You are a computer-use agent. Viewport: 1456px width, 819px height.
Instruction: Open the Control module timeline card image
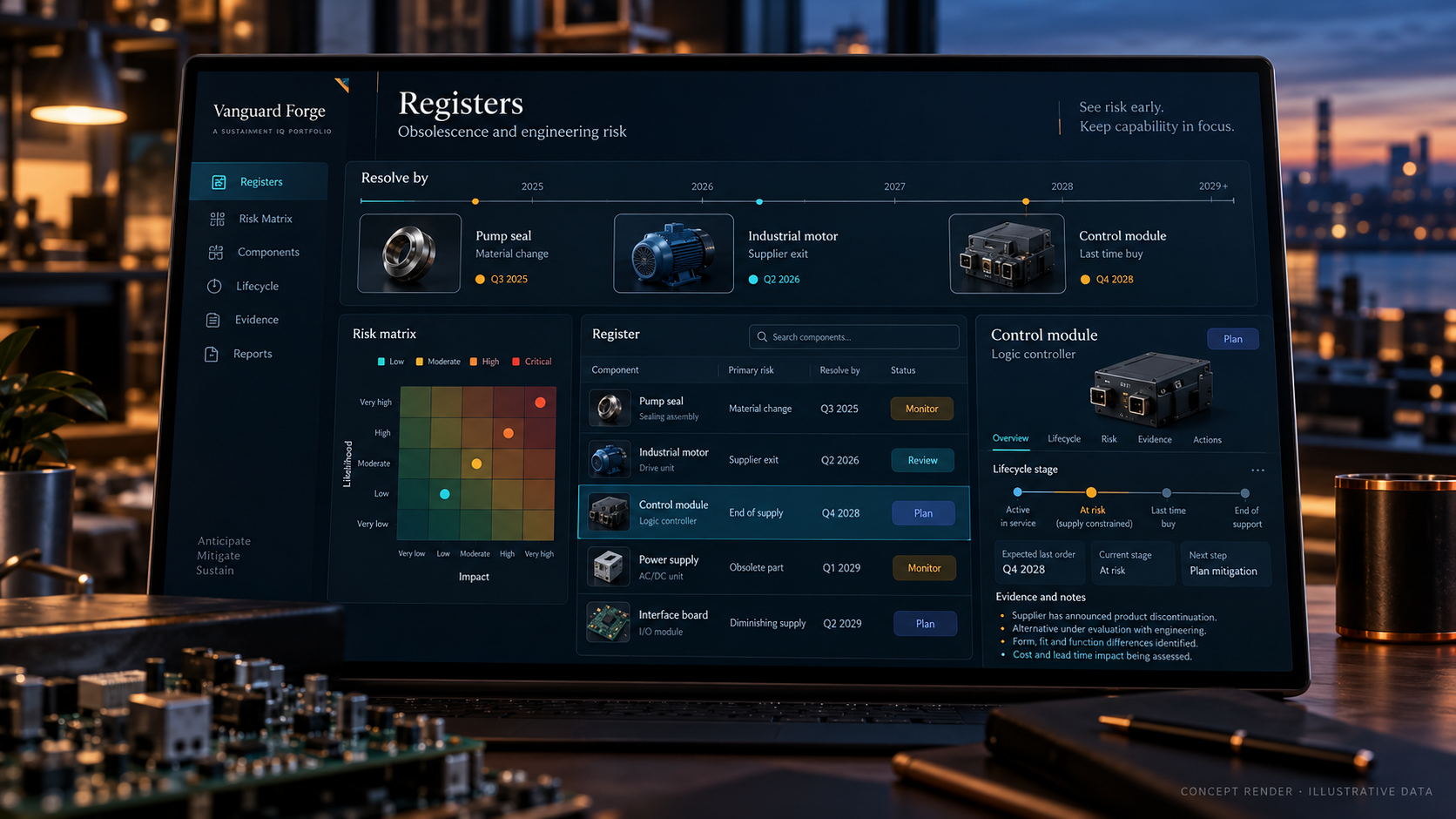[1007, 254]
